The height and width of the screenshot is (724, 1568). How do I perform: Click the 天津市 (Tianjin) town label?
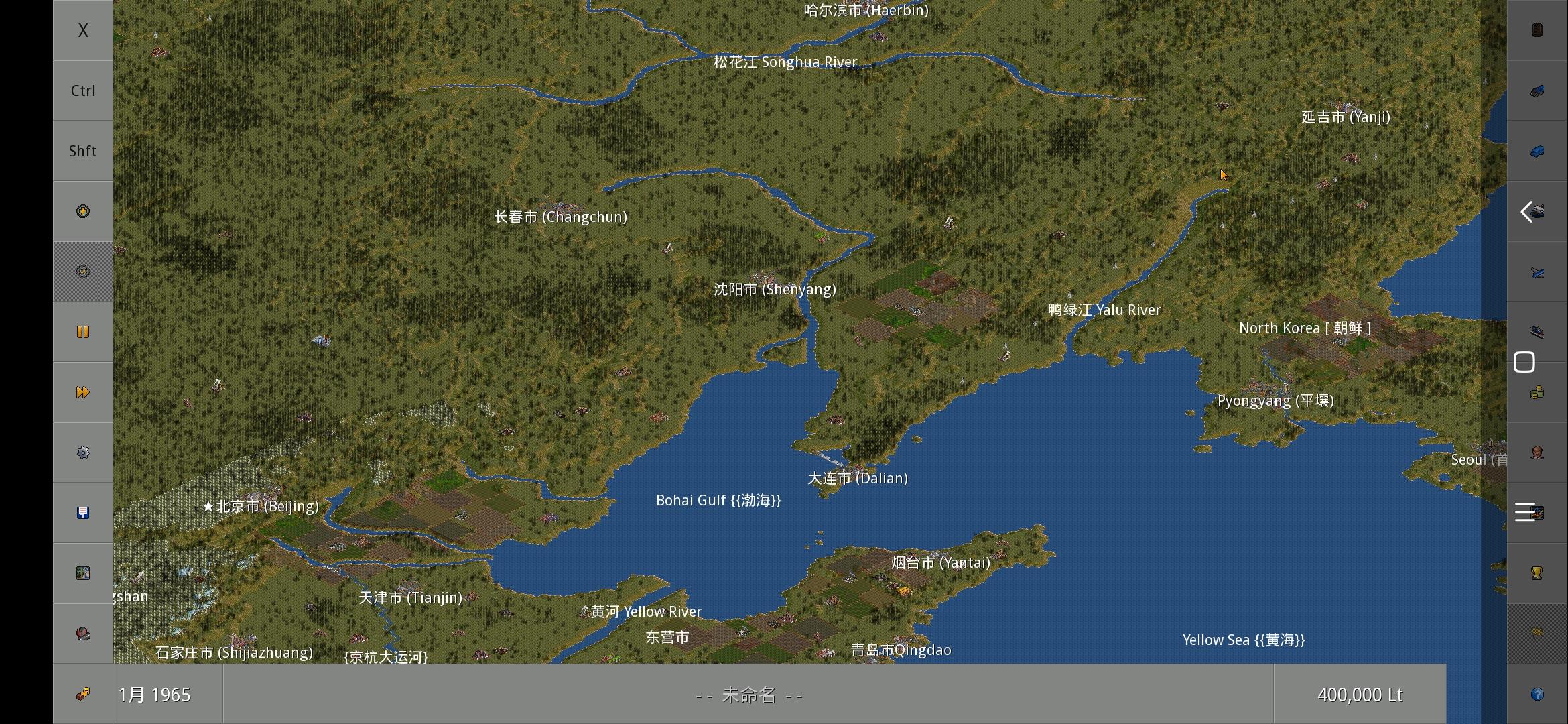[x=410, y=598]
